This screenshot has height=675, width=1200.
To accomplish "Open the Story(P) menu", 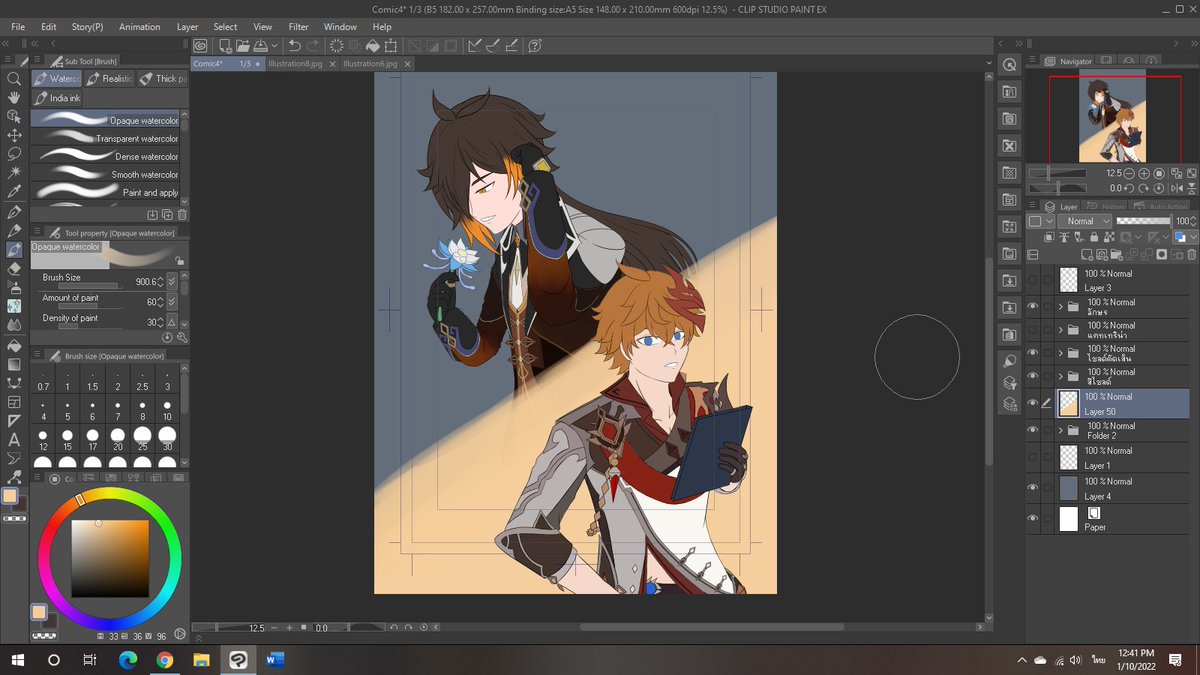I will (x=88, y=27).
